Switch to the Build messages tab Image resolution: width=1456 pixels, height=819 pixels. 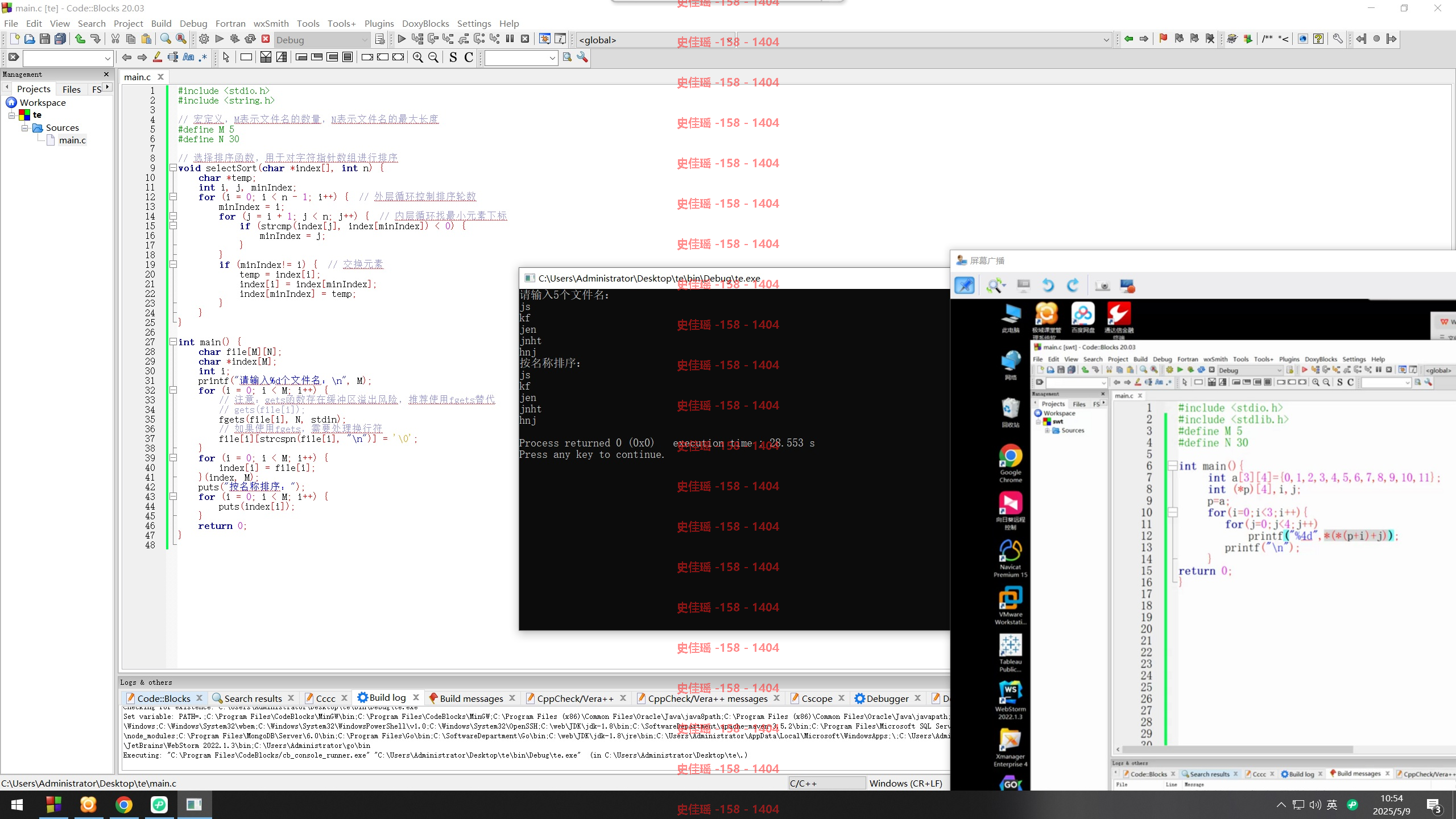tap(471, 698)
